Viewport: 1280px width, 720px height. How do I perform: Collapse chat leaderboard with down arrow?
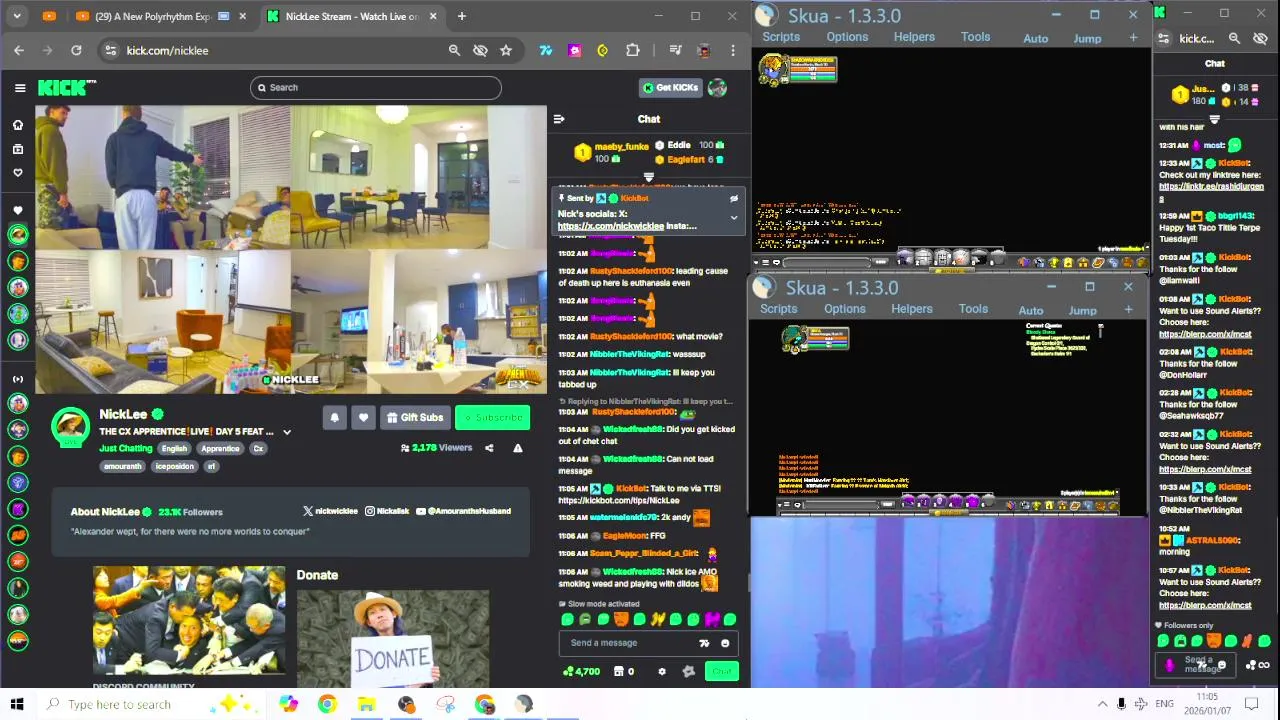648,177
